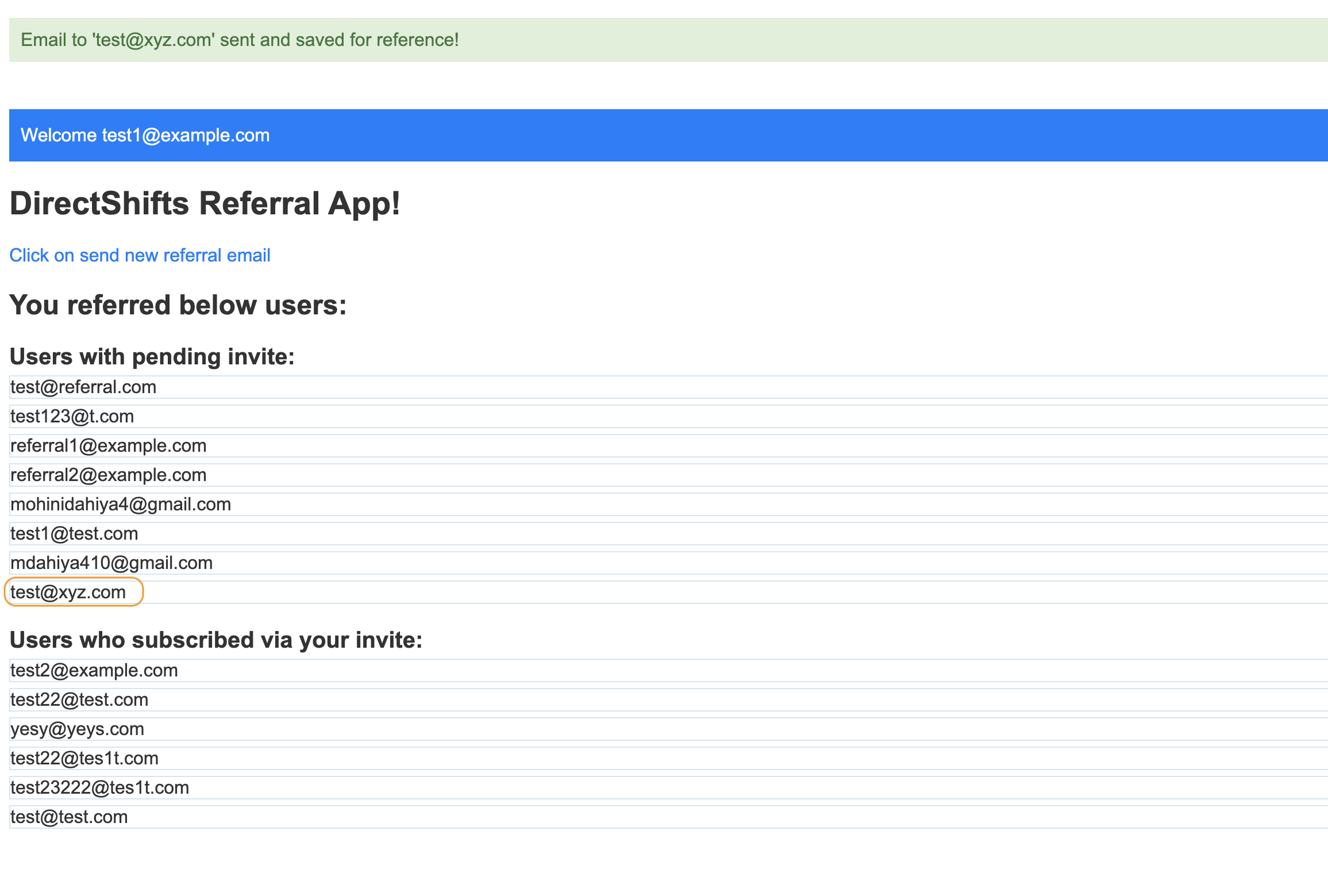Select test22@test.com subscribed user entry
This screenshot has height=896, width=1328.
[x=79, y=699]
